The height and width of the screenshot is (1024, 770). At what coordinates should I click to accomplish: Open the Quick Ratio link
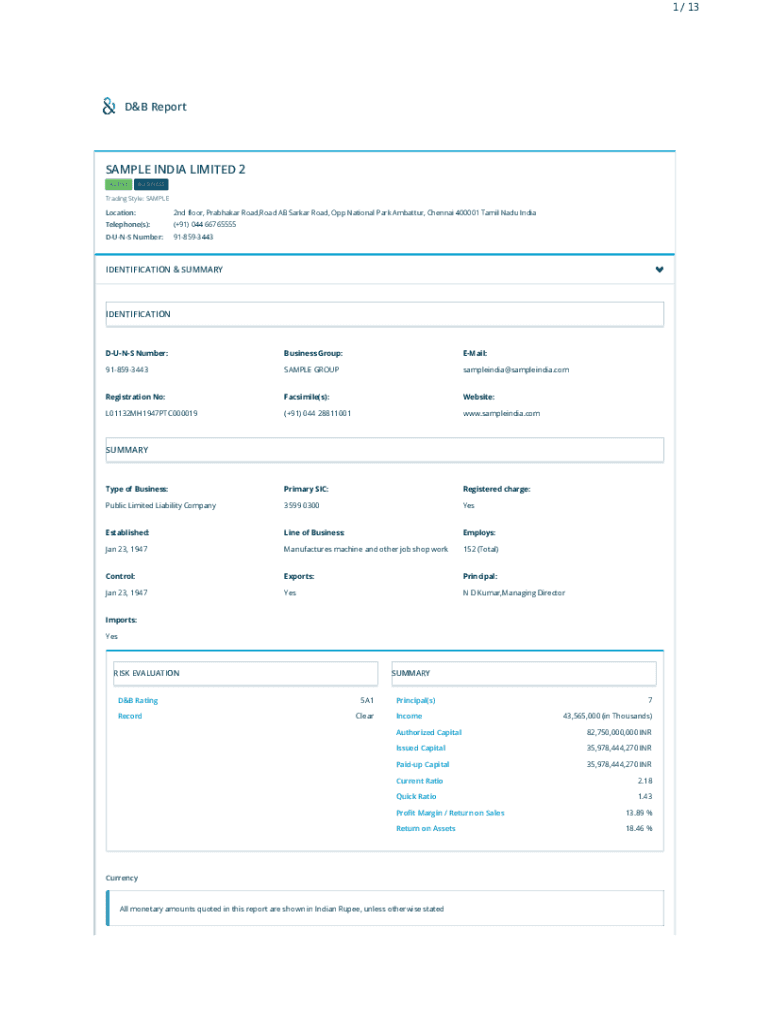click(x=416, y=797)
